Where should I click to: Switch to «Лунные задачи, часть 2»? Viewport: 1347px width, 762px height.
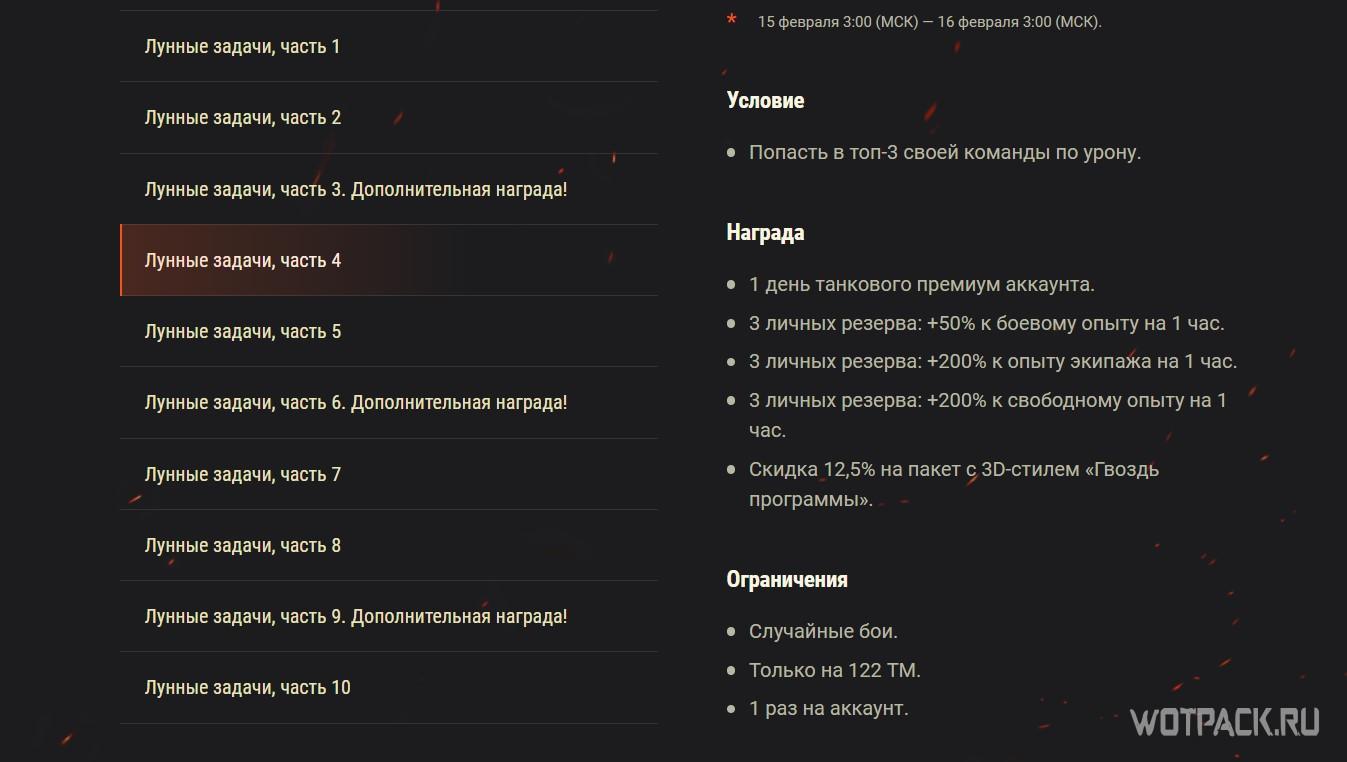243,117
